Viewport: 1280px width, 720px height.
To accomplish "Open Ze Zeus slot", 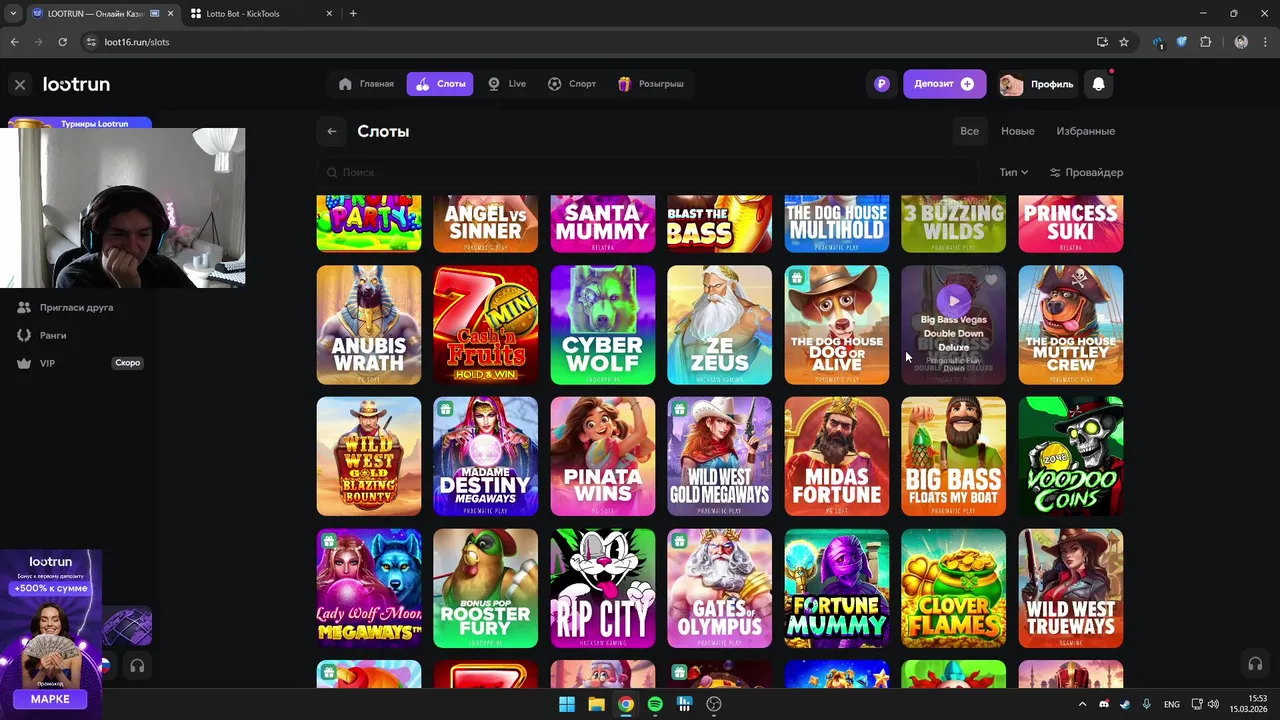I will pyautogui.click(x=720, y=325).
